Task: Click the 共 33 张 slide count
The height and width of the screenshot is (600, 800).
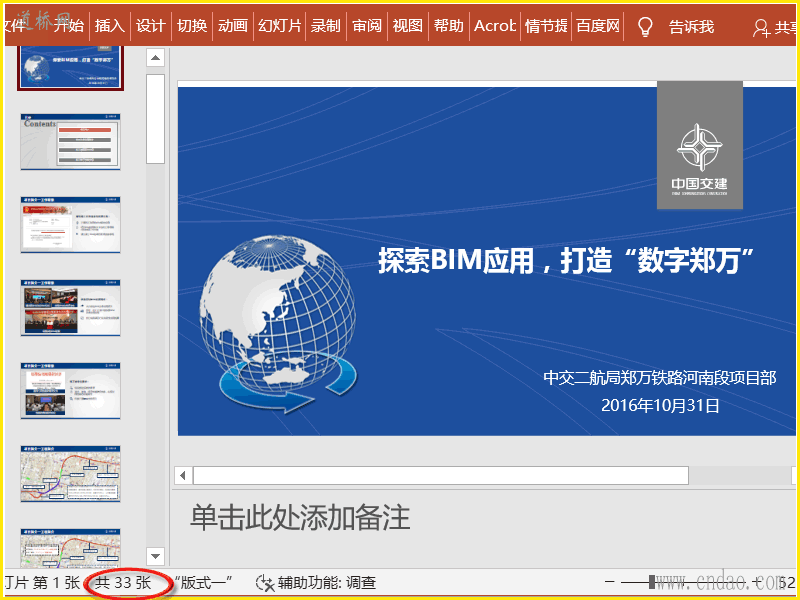Action: tap(123, 583)
